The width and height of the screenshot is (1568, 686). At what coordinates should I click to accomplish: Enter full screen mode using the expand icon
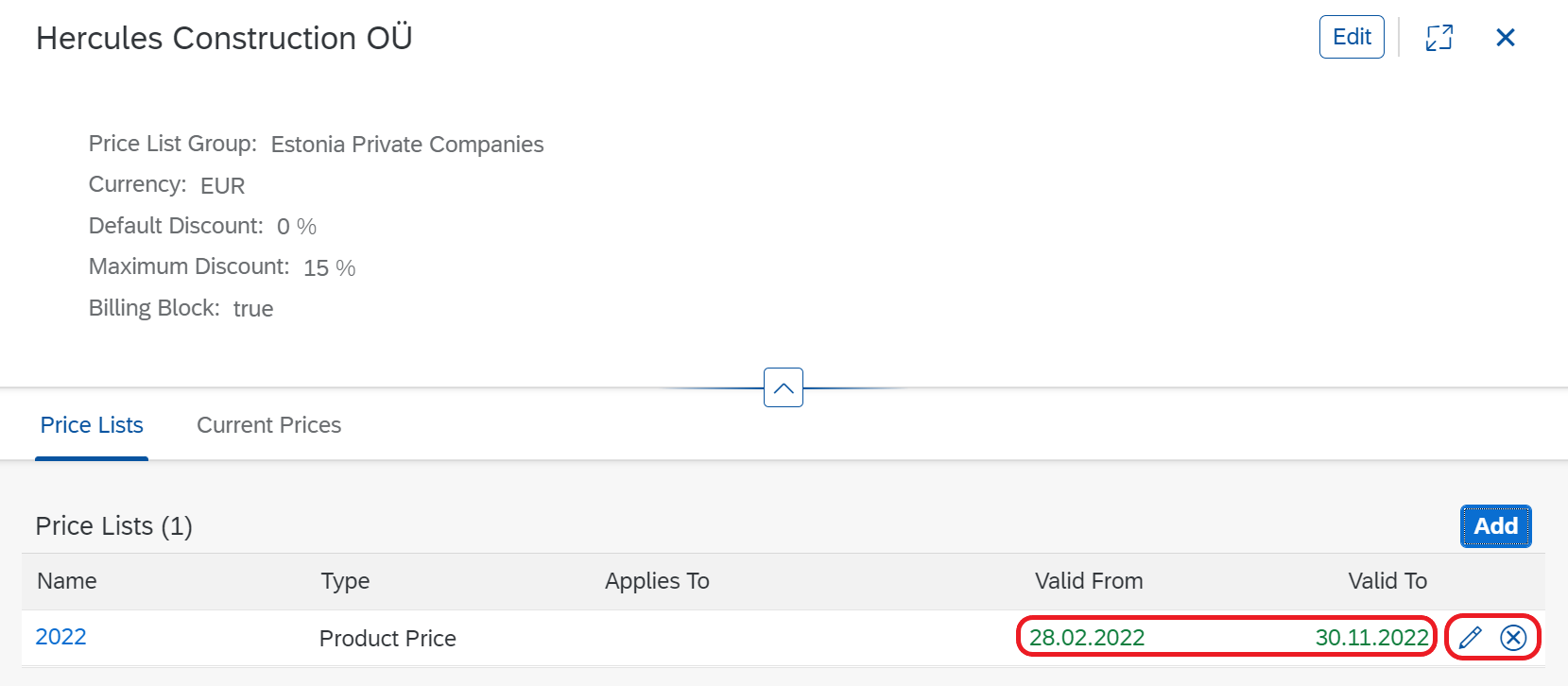pos(1439,37)
